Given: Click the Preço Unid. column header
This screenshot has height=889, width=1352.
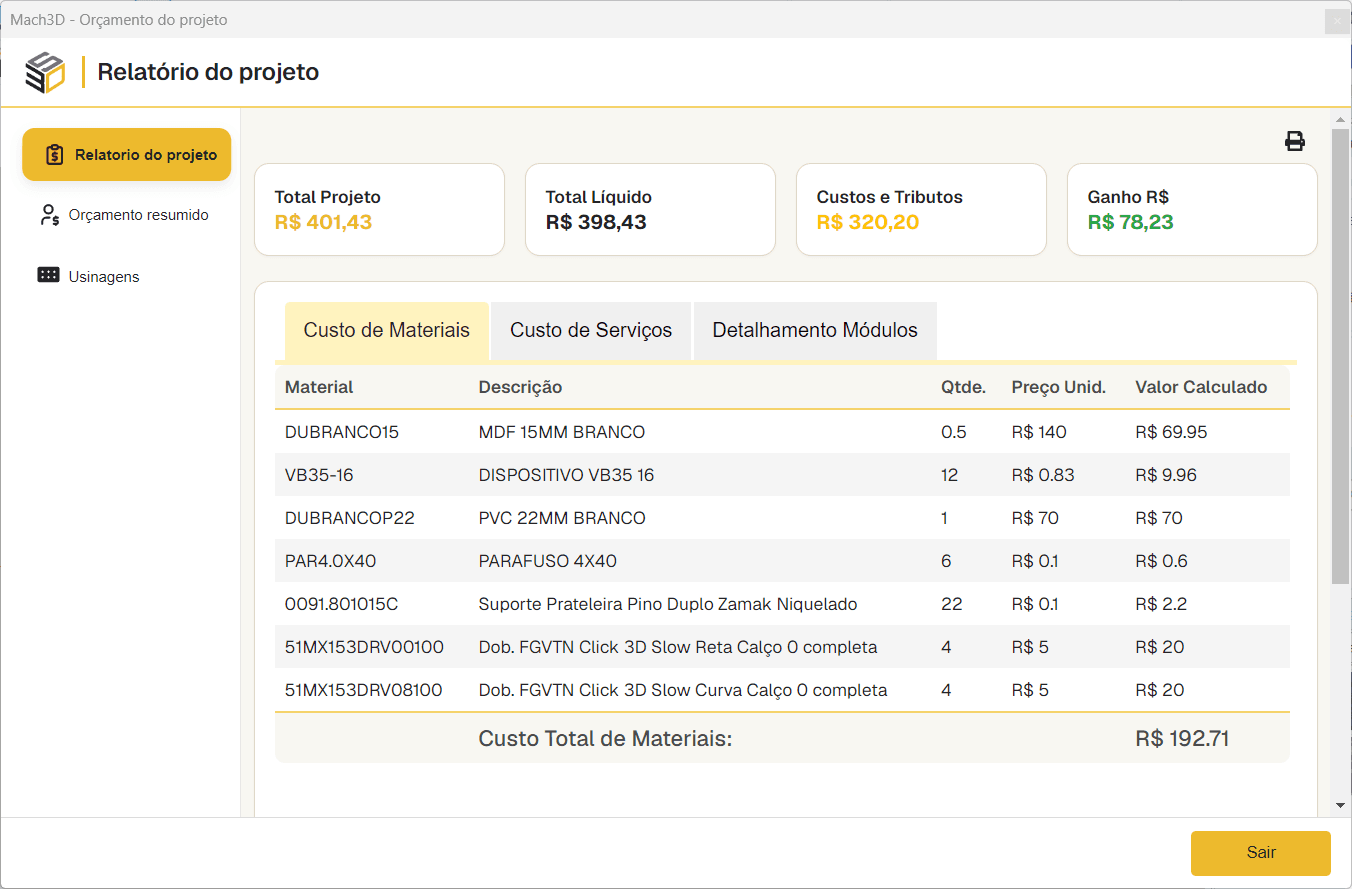Looking at the screenshot, I should tap(1059, 387).
